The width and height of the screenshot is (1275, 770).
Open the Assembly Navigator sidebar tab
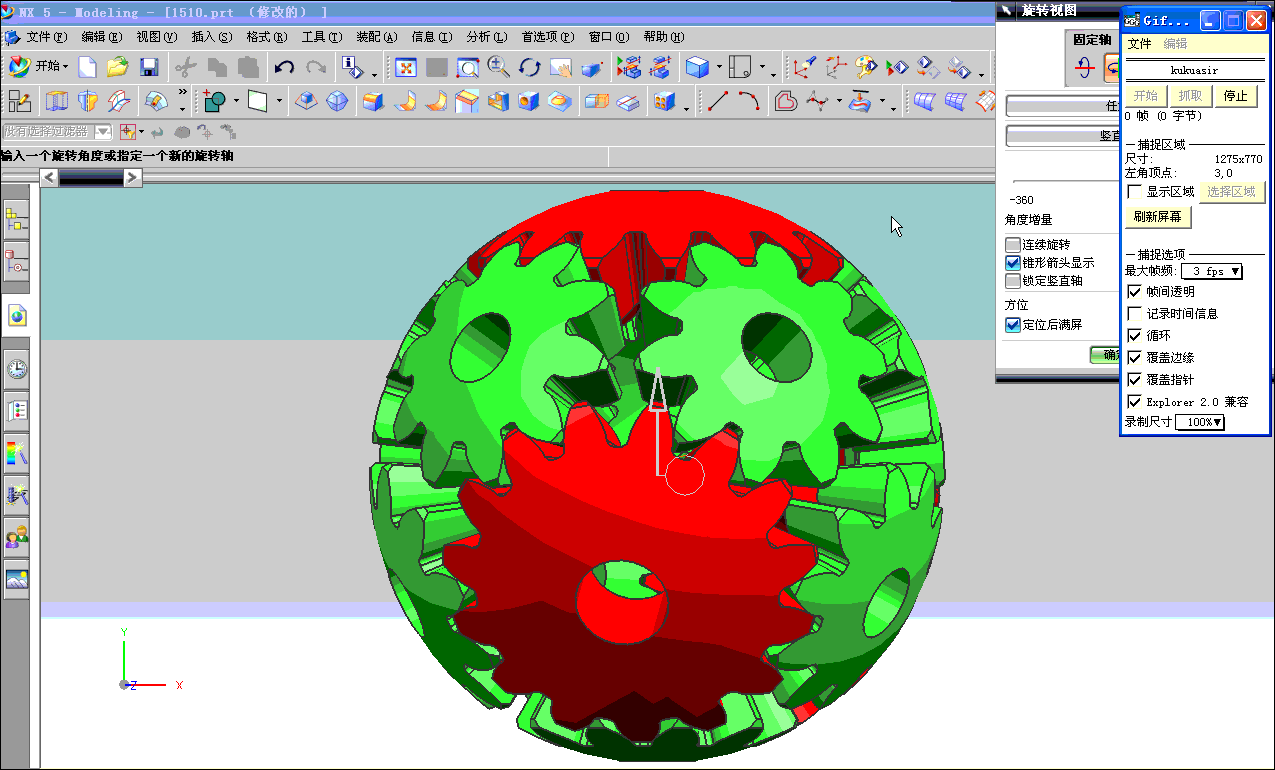coord(17,219)
